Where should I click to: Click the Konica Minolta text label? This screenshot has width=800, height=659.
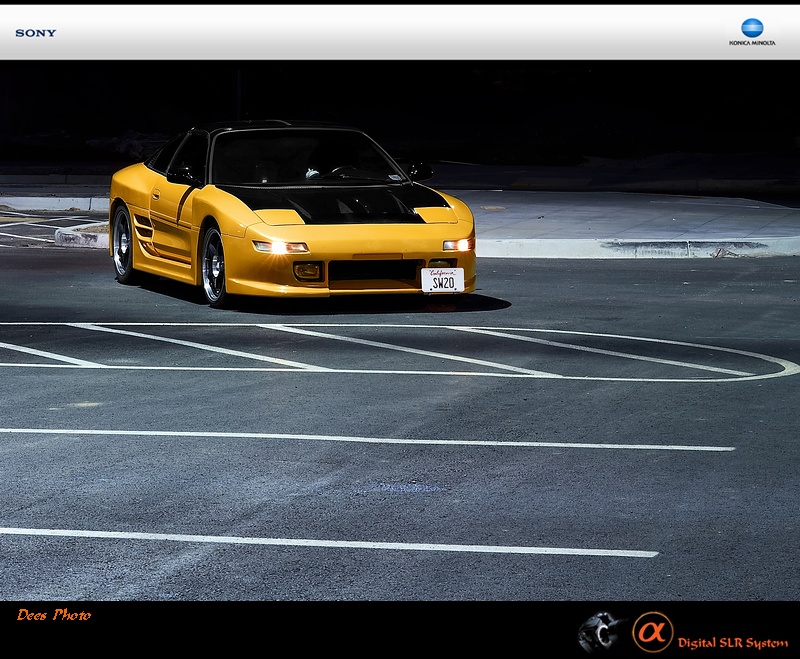pyautogui.click(x=752, y=43)
